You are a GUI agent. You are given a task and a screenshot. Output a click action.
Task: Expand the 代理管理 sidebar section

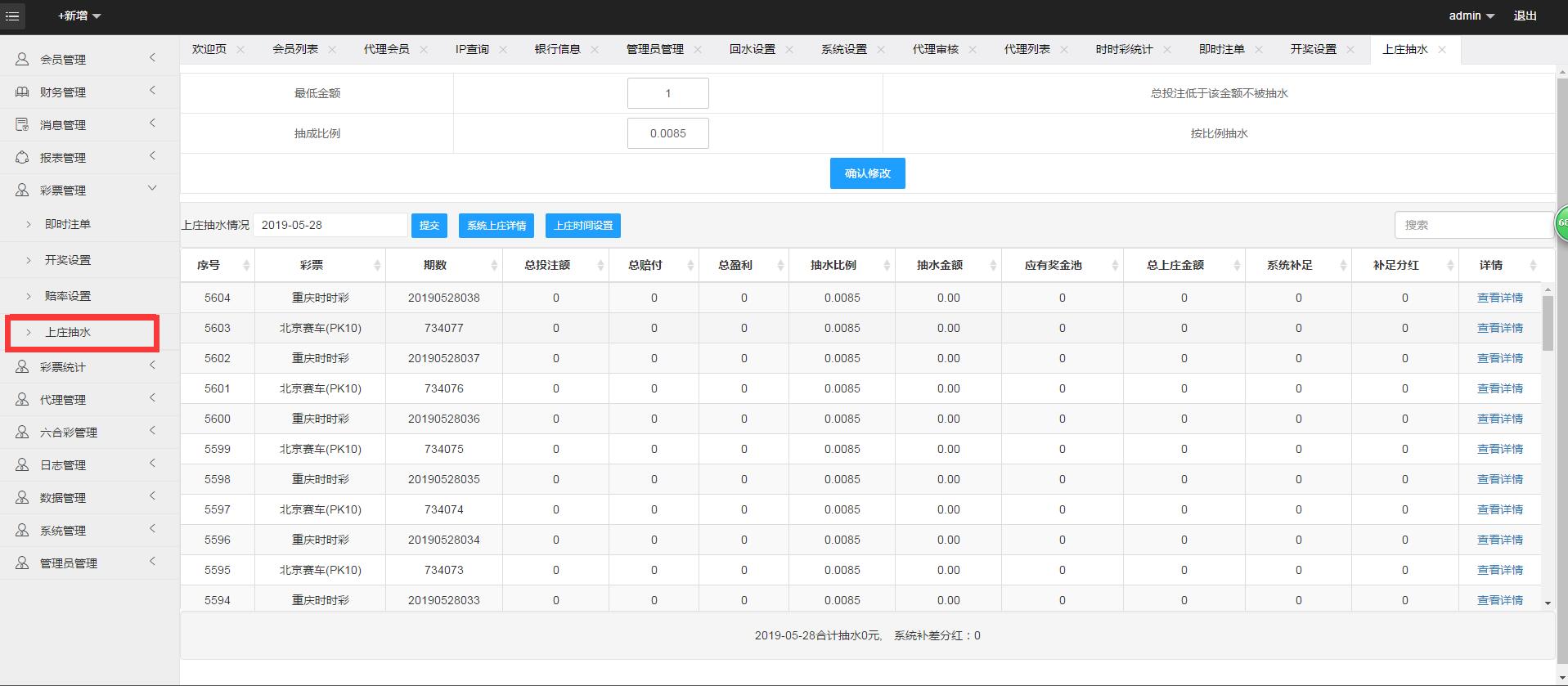tap(152, 398)
